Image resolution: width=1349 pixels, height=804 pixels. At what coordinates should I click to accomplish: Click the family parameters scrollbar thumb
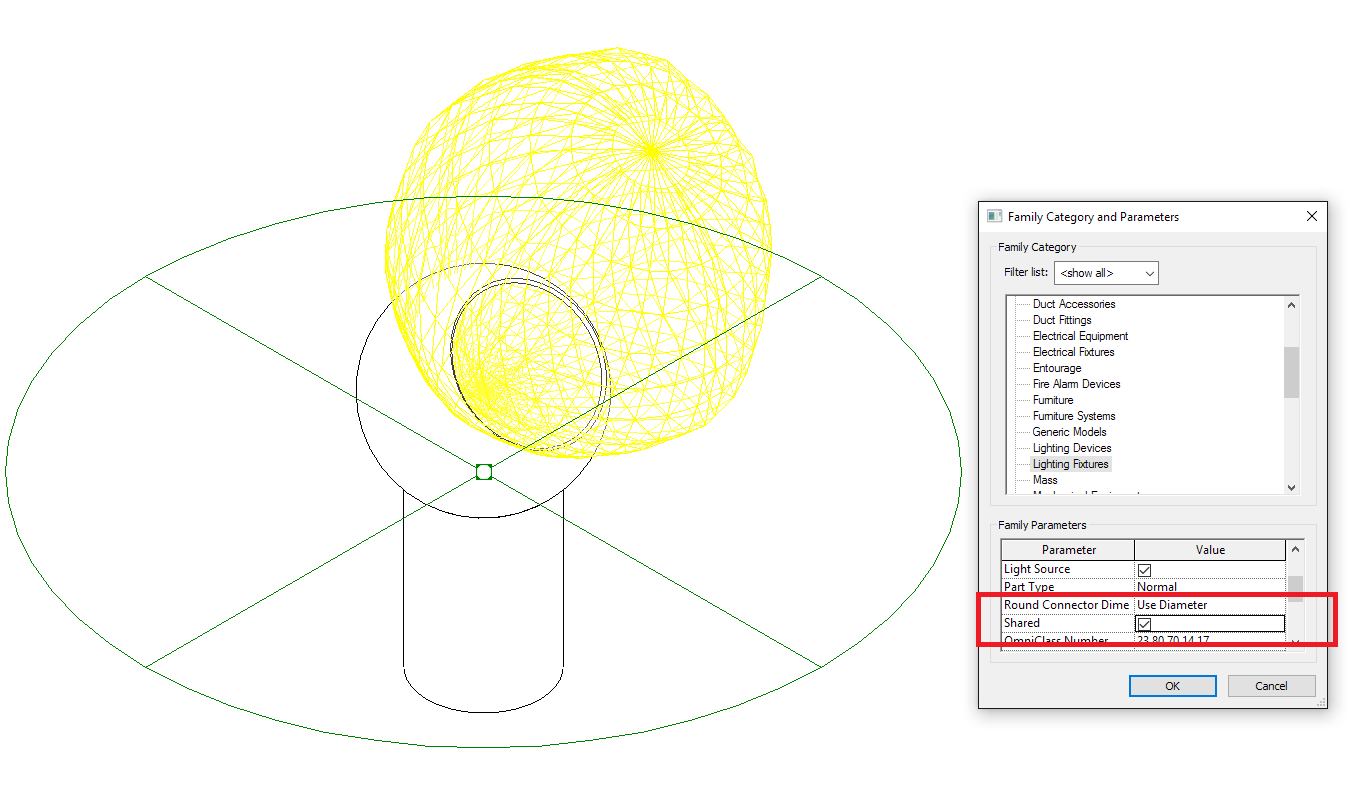pyautogui.click(x=1295, y=588)
